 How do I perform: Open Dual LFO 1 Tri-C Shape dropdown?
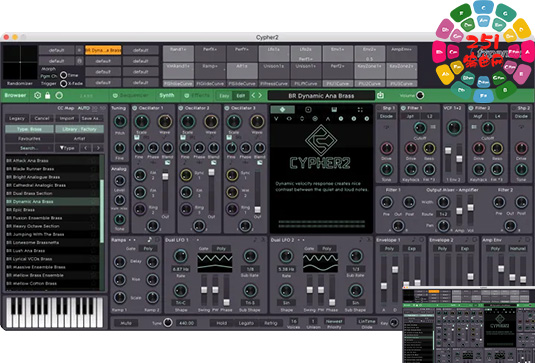coord(180,303)
